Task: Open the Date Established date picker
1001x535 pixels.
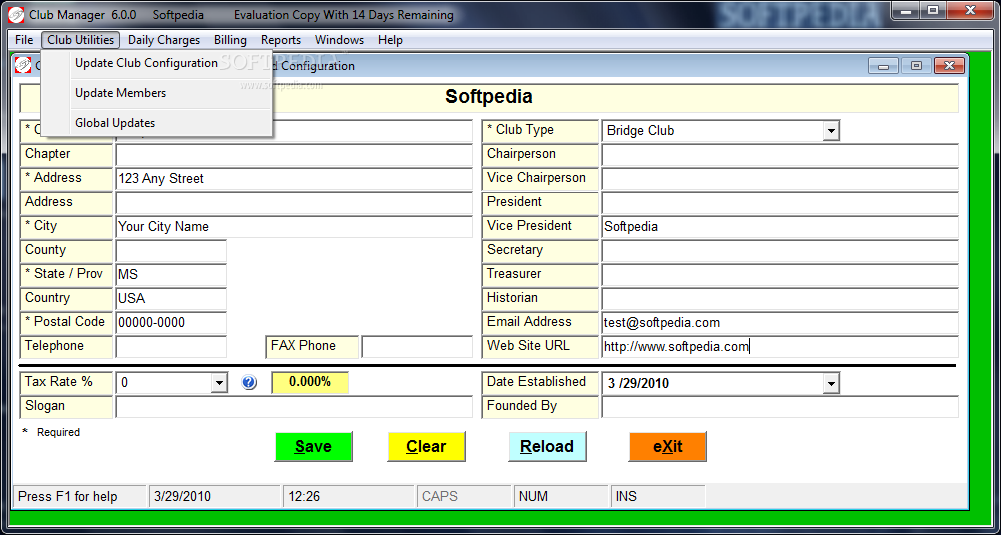Action: point(830,383)
